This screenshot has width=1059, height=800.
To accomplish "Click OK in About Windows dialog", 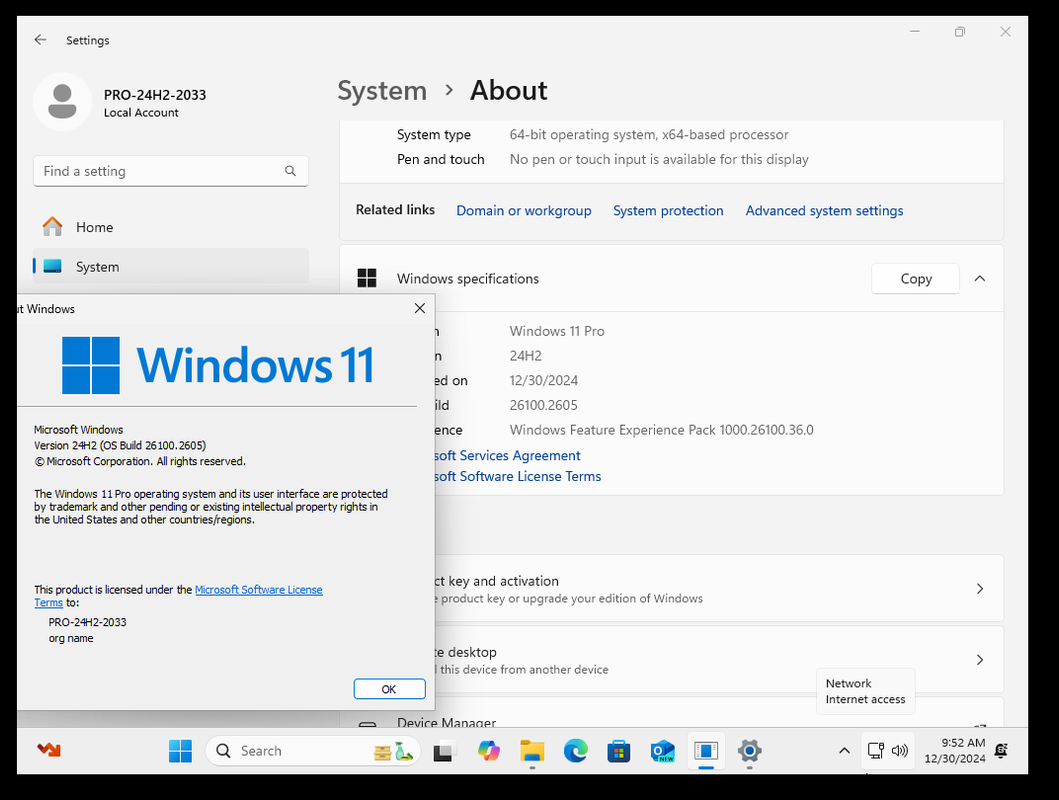I will (x=389, y=689).
